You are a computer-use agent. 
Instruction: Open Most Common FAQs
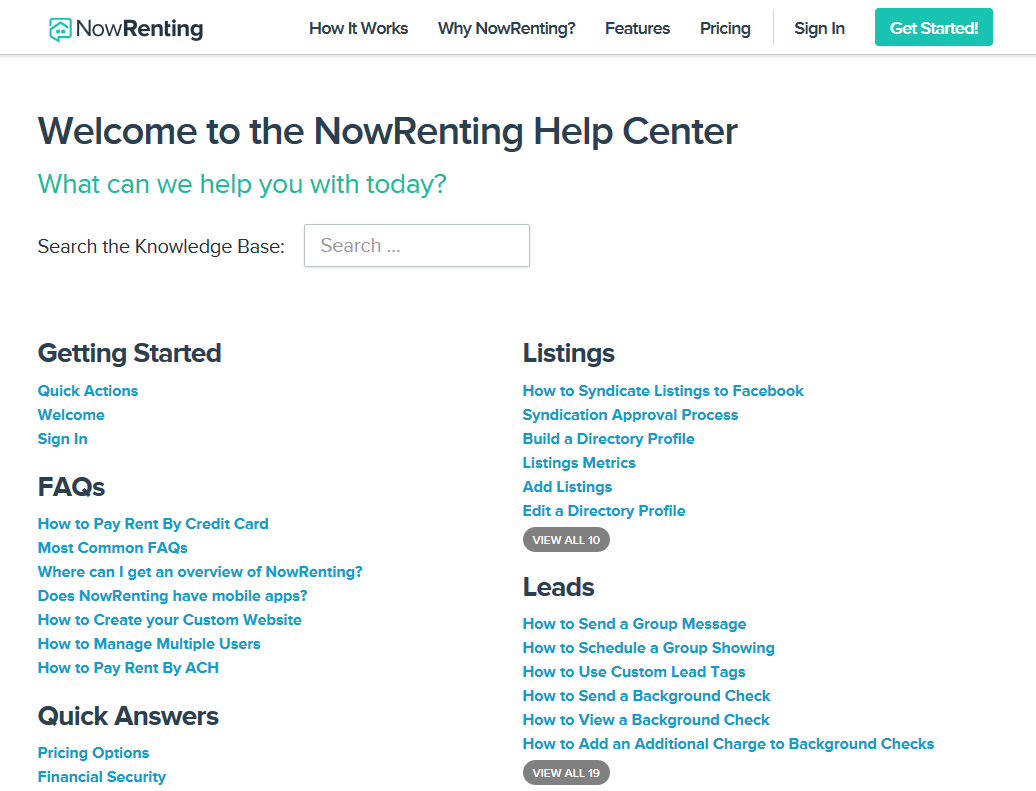112,547
